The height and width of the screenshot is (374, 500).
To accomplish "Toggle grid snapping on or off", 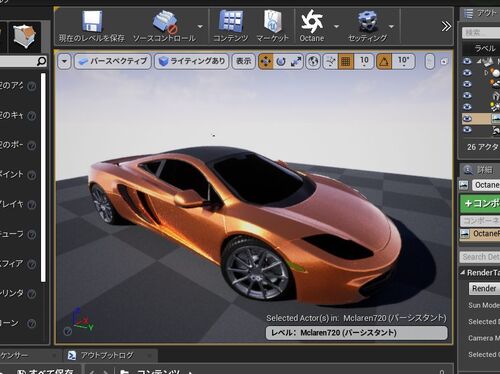I will pos(346,62).
